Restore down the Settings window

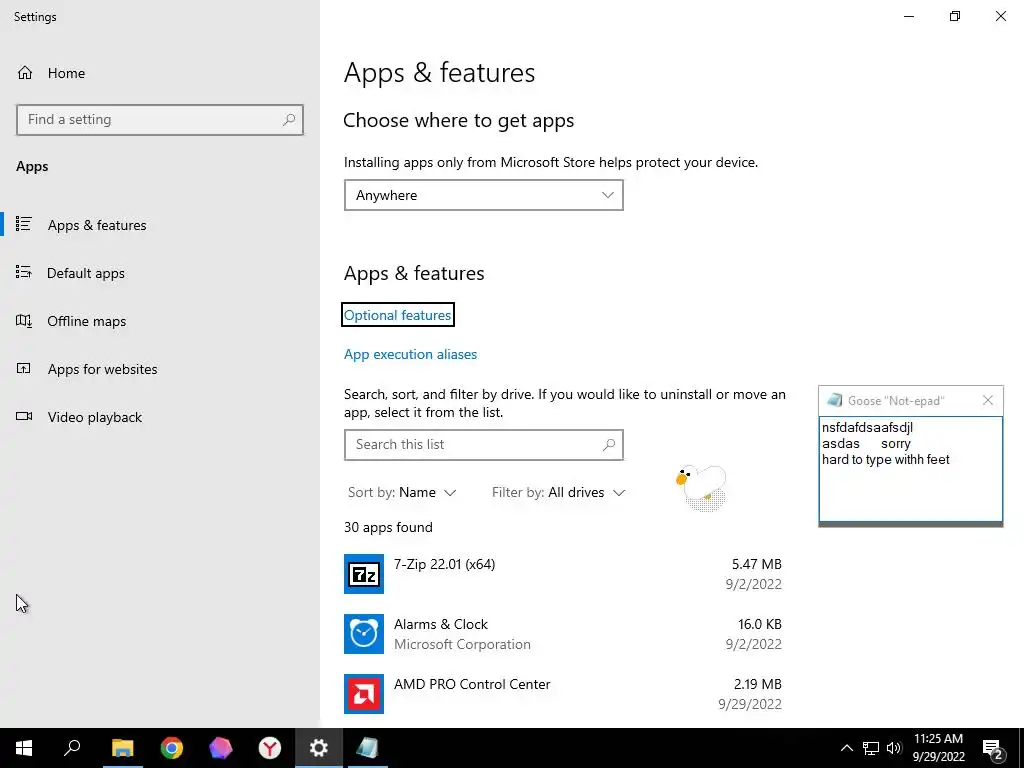955,16
